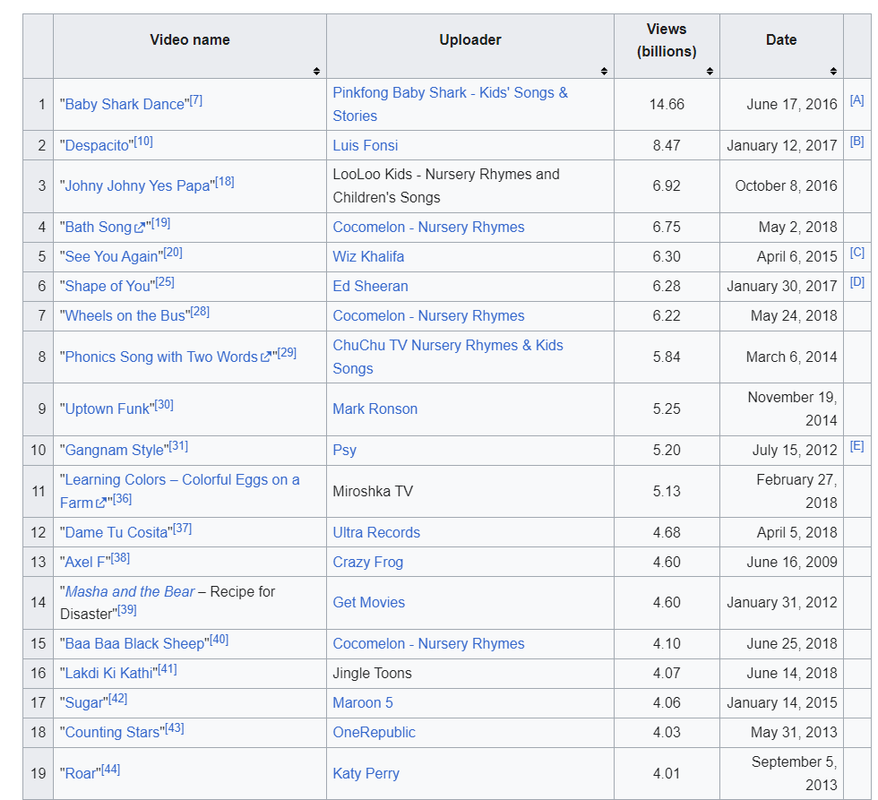Open Get Movies uploader link
878x800 pixels.
click(x=368, y=603)
